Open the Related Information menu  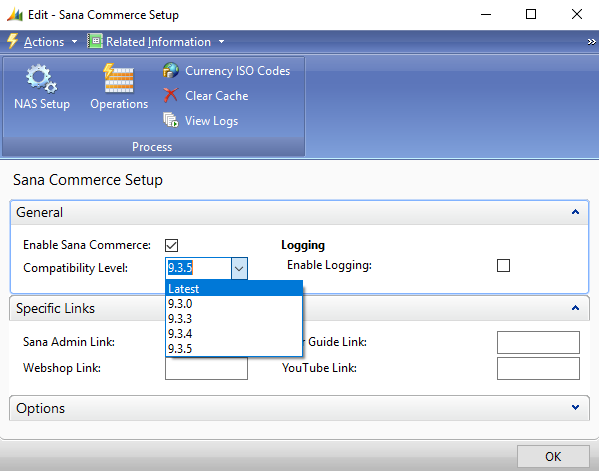(x=158, y=42)
